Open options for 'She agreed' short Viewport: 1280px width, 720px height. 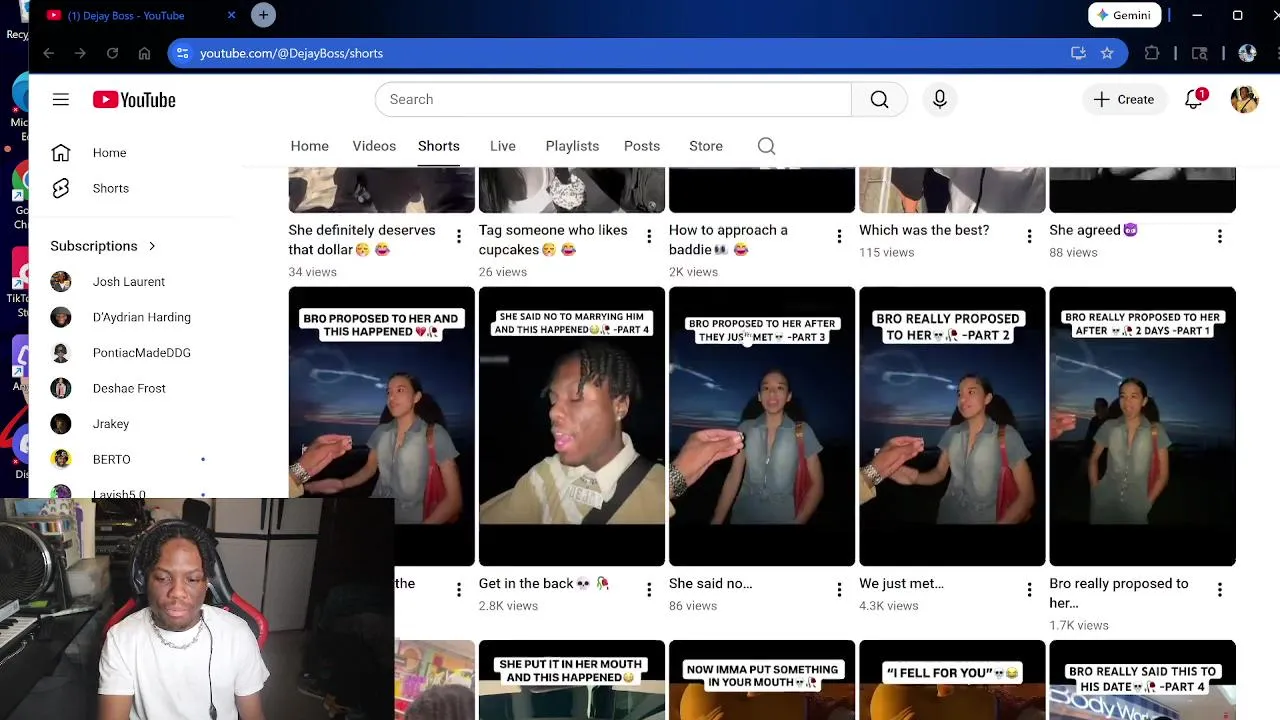[x=1219, y=237]
